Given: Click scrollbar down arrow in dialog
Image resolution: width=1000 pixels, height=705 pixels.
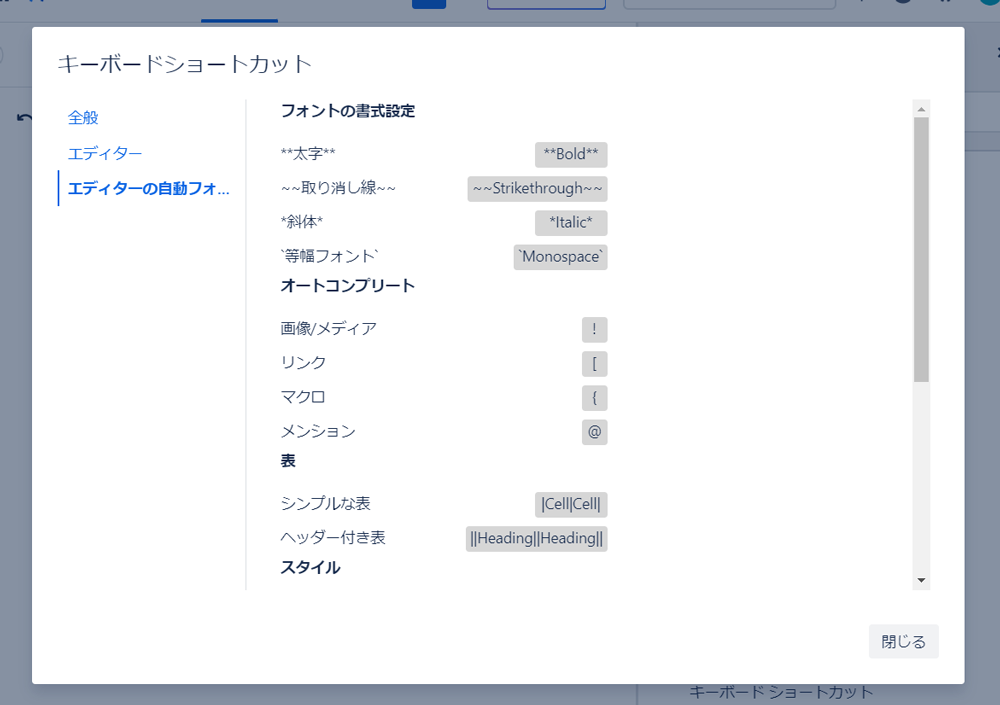Looking at the screenshot, I should [x=921, y=580].
